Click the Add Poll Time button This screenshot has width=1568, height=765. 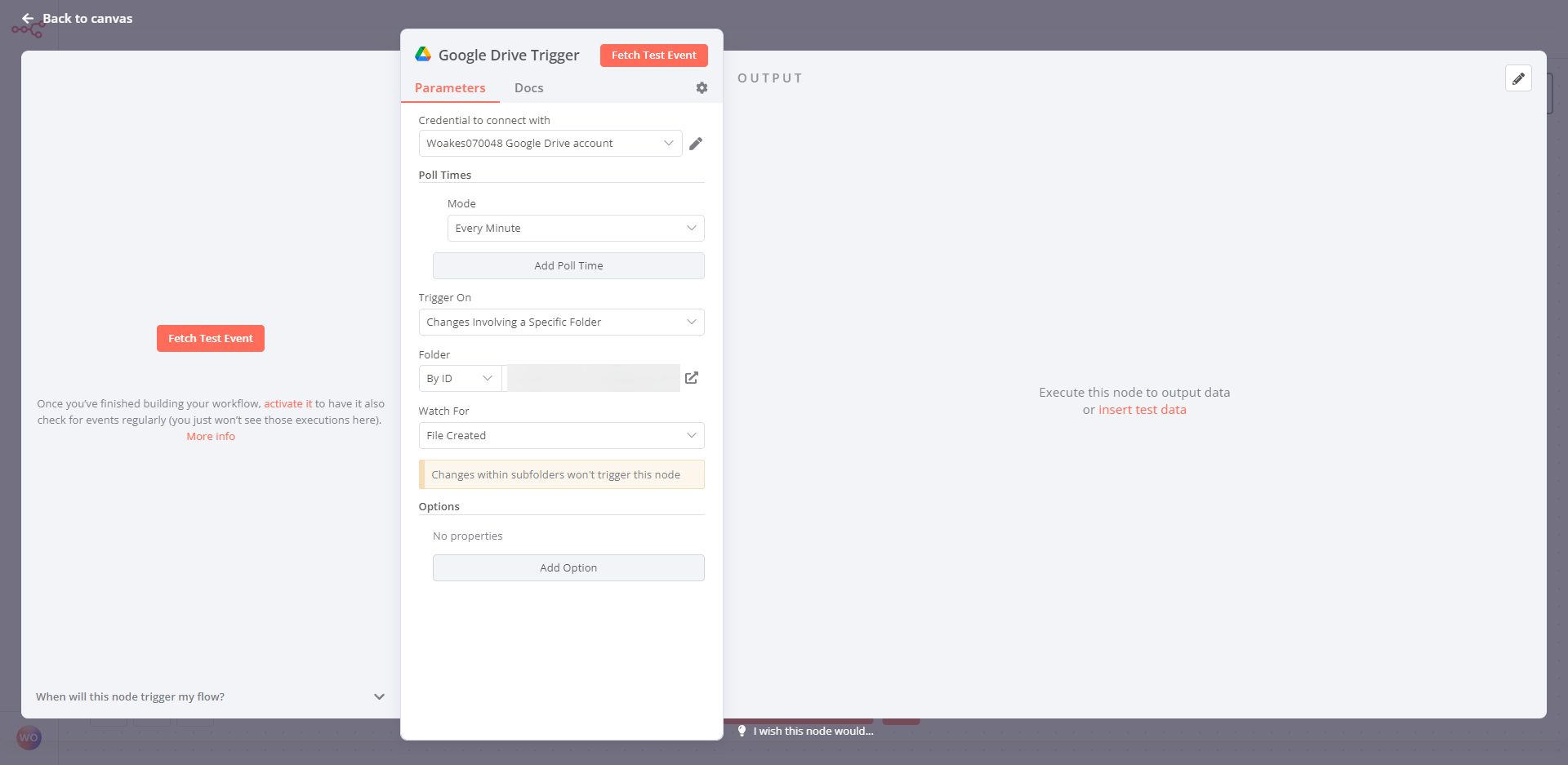point(568,266)
